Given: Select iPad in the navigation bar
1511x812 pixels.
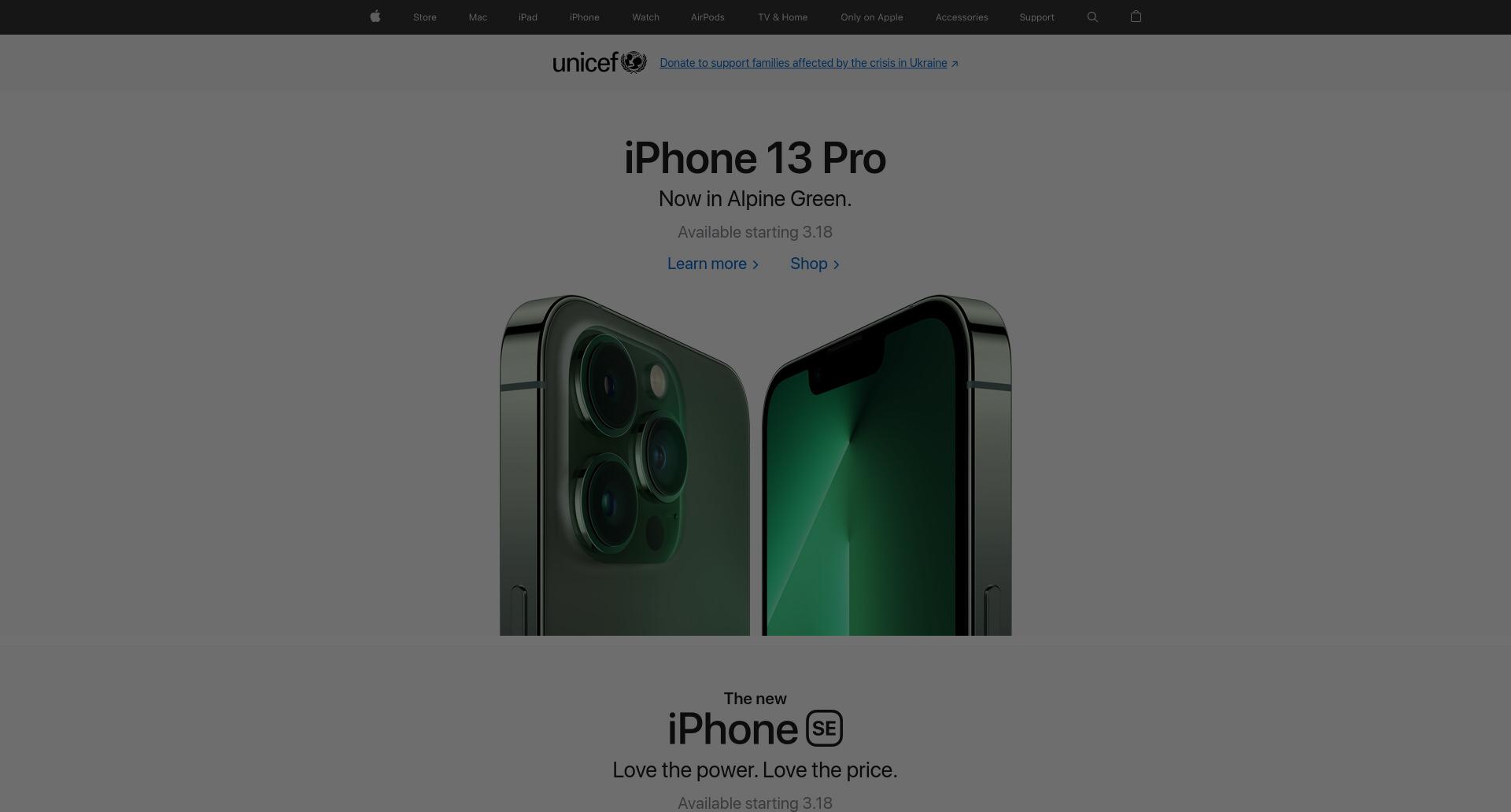Looking at the screenshot, I should coord(528,17).
